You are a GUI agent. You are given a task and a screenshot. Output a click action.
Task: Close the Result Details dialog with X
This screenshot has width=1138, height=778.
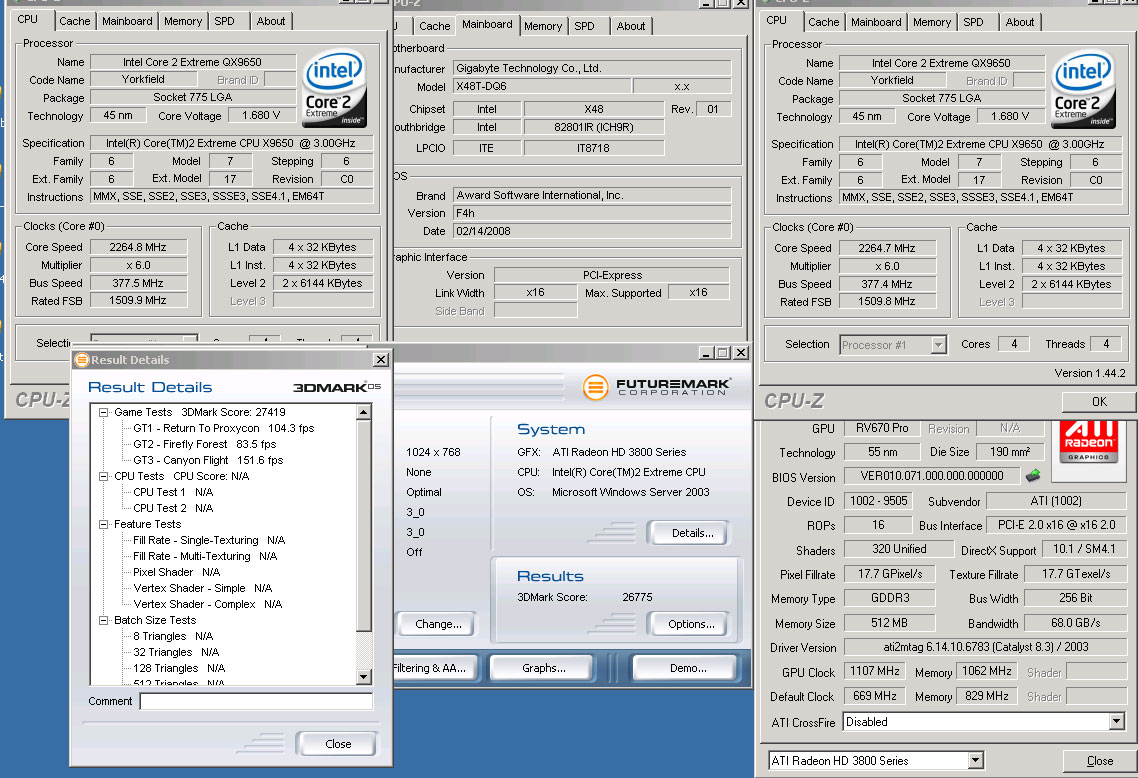pos(380,359)
